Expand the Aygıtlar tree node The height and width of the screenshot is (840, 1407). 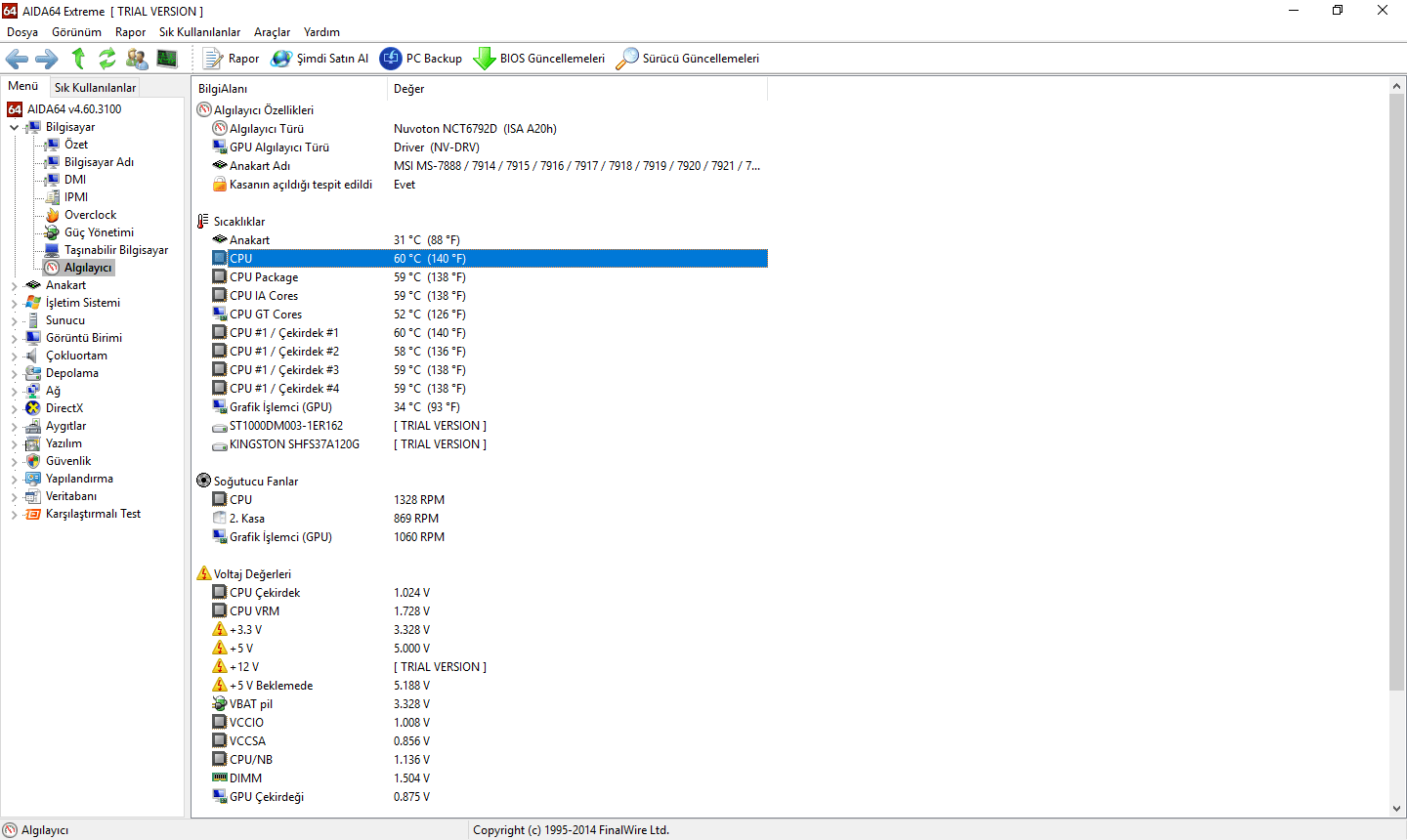point(14,426)
